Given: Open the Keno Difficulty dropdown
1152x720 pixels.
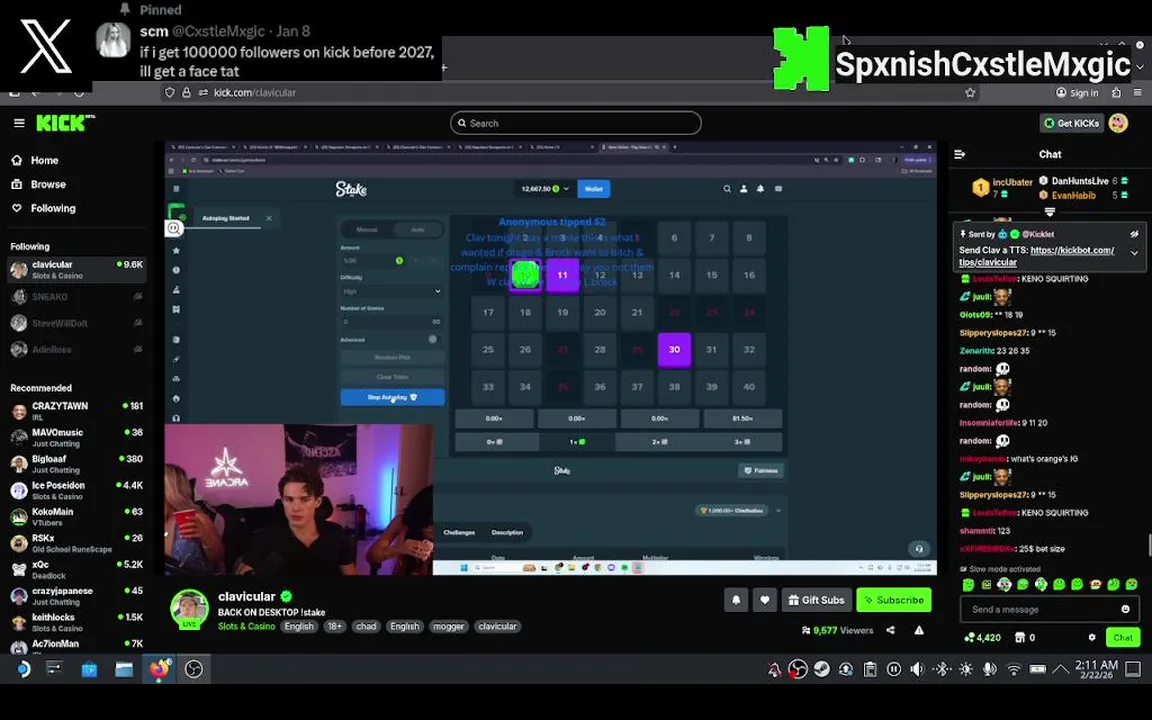Looking at the screenshot, I should (392, 291).
